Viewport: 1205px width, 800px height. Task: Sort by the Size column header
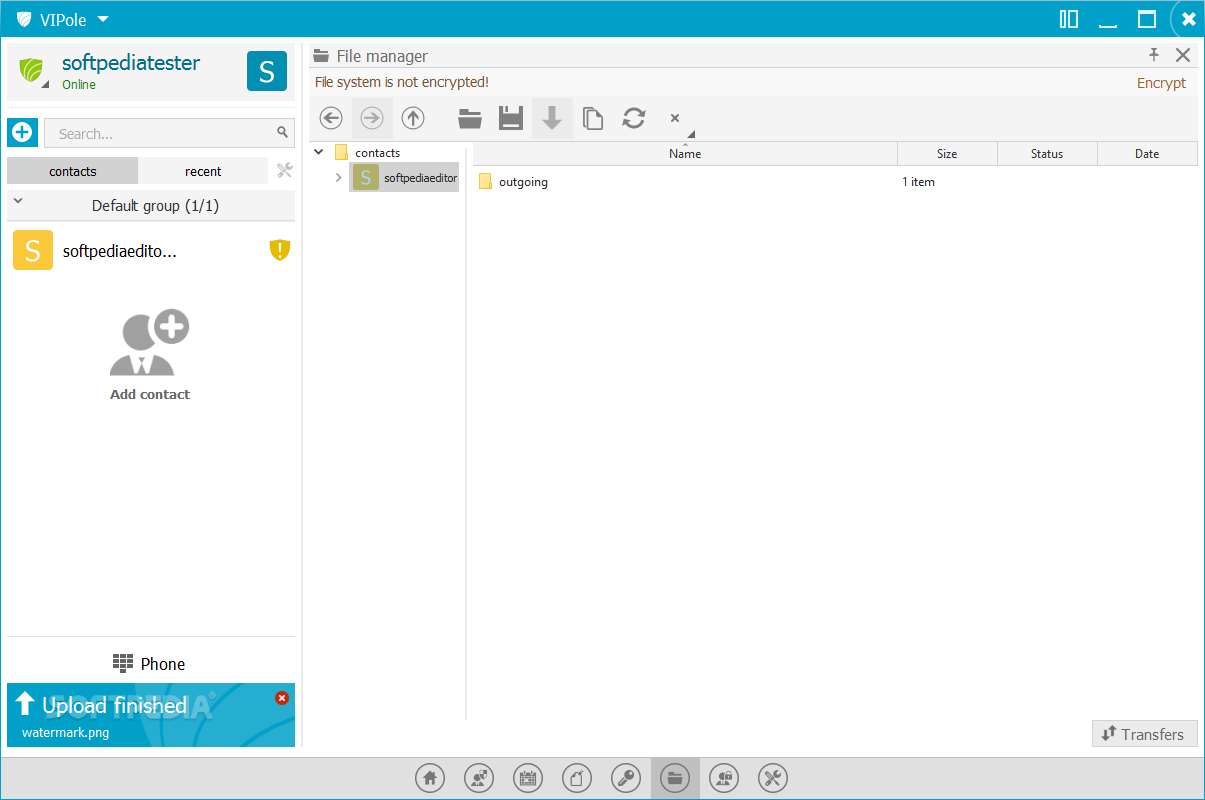(947, 153)
